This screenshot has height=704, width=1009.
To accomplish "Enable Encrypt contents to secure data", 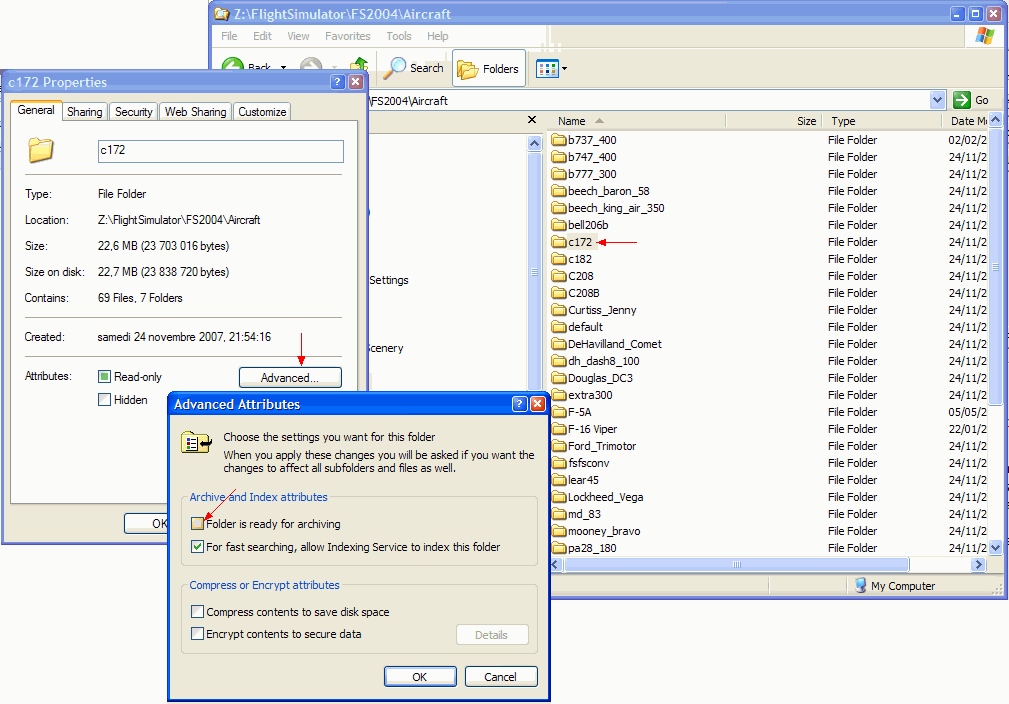I will (198, 634).
